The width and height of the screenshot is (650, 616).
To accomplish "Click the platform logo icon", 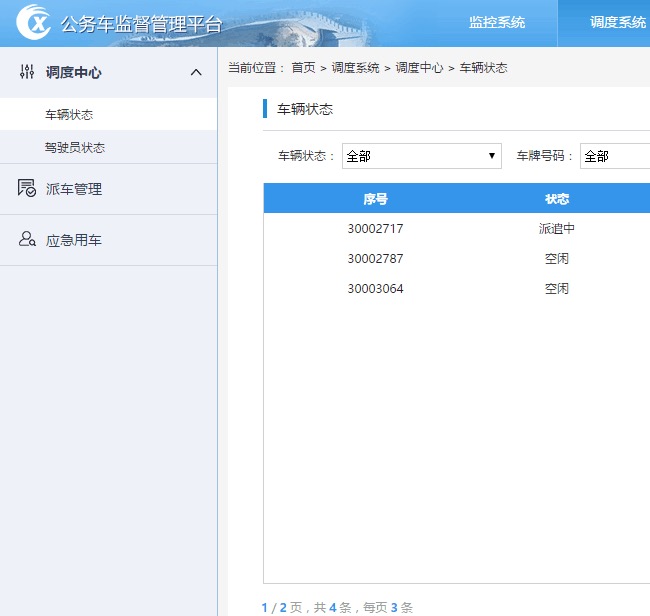I will coord(33,22).
